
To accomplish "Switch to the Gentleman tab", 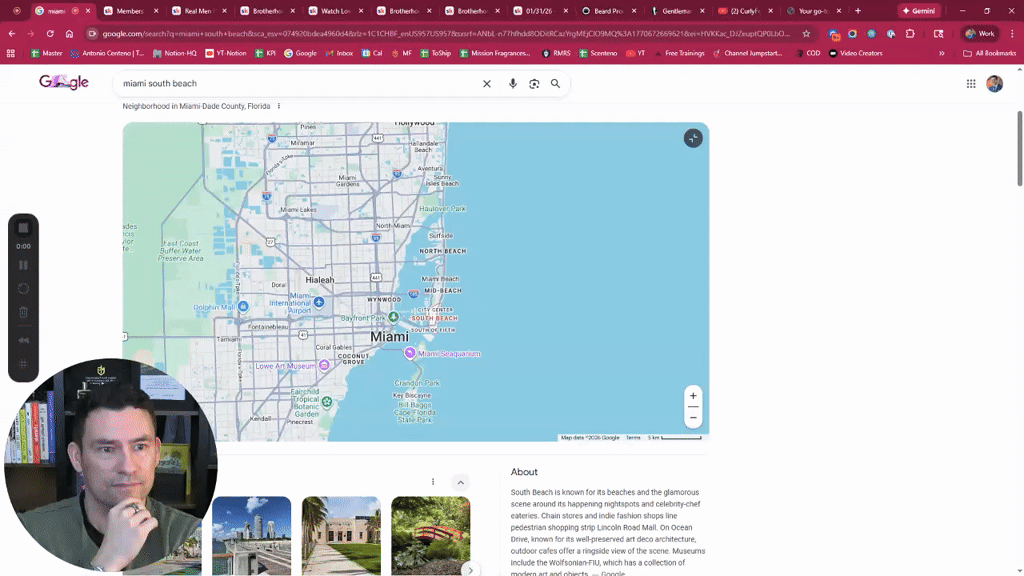I will tap(676, 10).
